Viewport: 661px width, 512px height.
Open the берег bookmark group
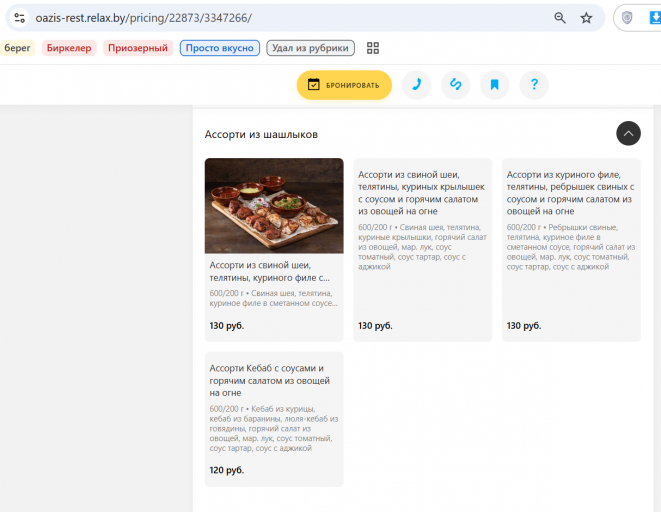(x=17, y=48)
